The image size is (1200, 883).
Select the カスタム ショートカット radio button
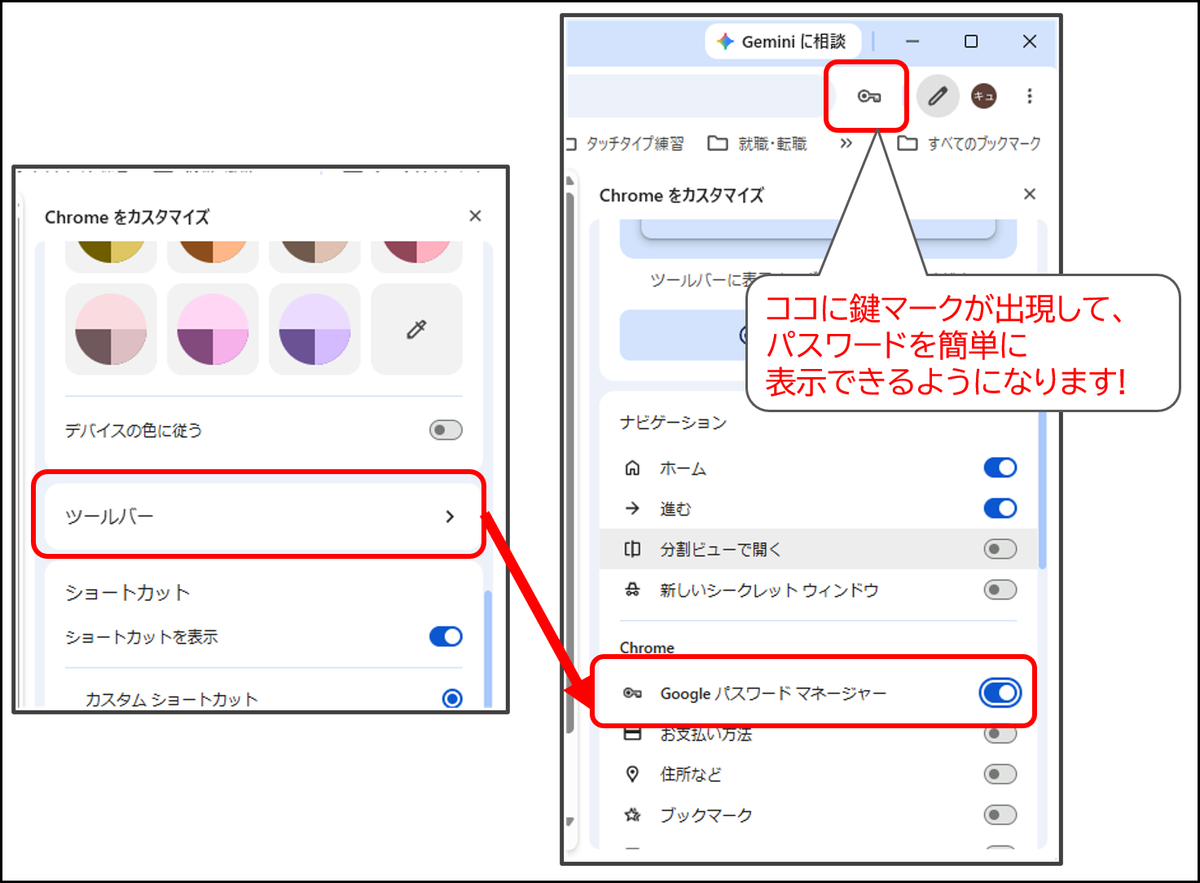tap(452, 698)
